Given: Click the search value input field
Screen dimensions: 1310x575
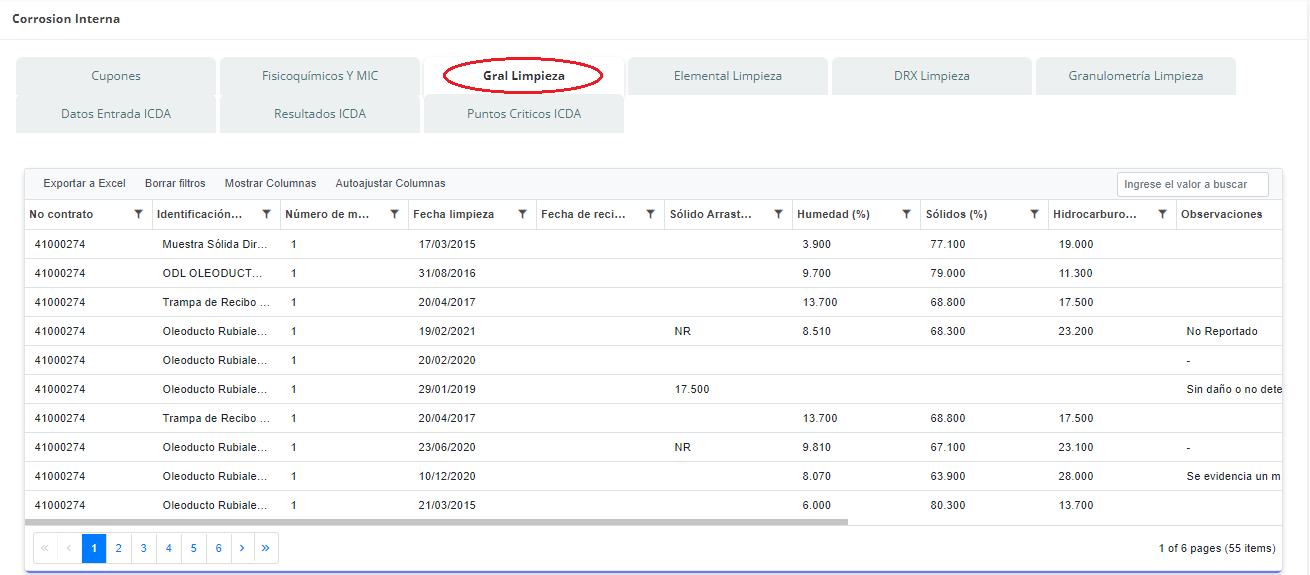Looking at the screenshot, I should (1192, 184).
